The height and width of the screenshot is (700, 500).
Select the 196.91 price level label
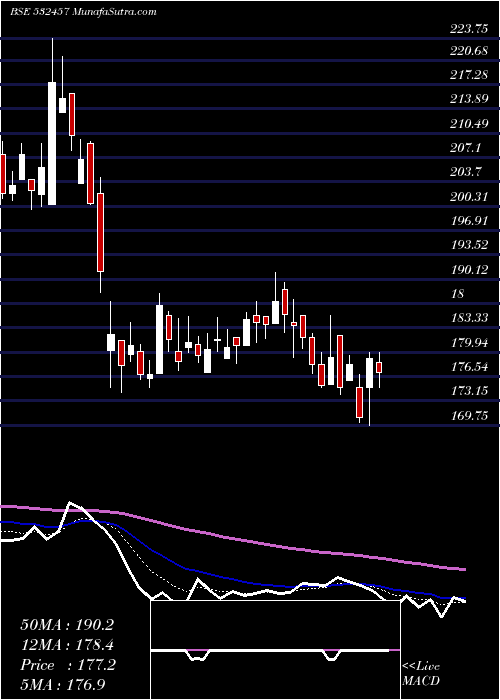click(x=468, y=221)
